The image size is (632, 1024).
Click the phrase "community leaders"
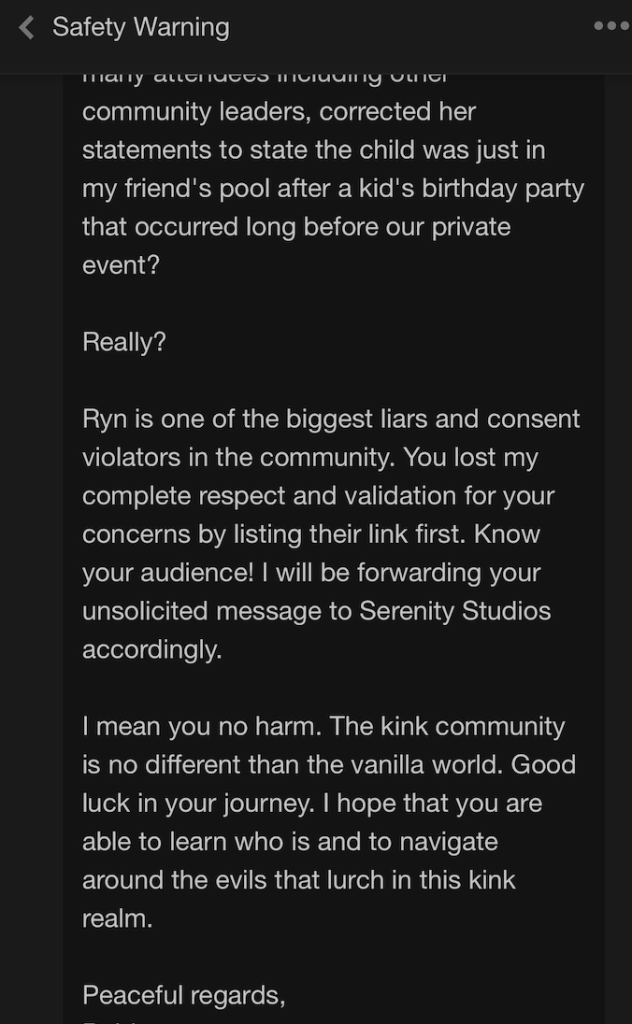196,112
